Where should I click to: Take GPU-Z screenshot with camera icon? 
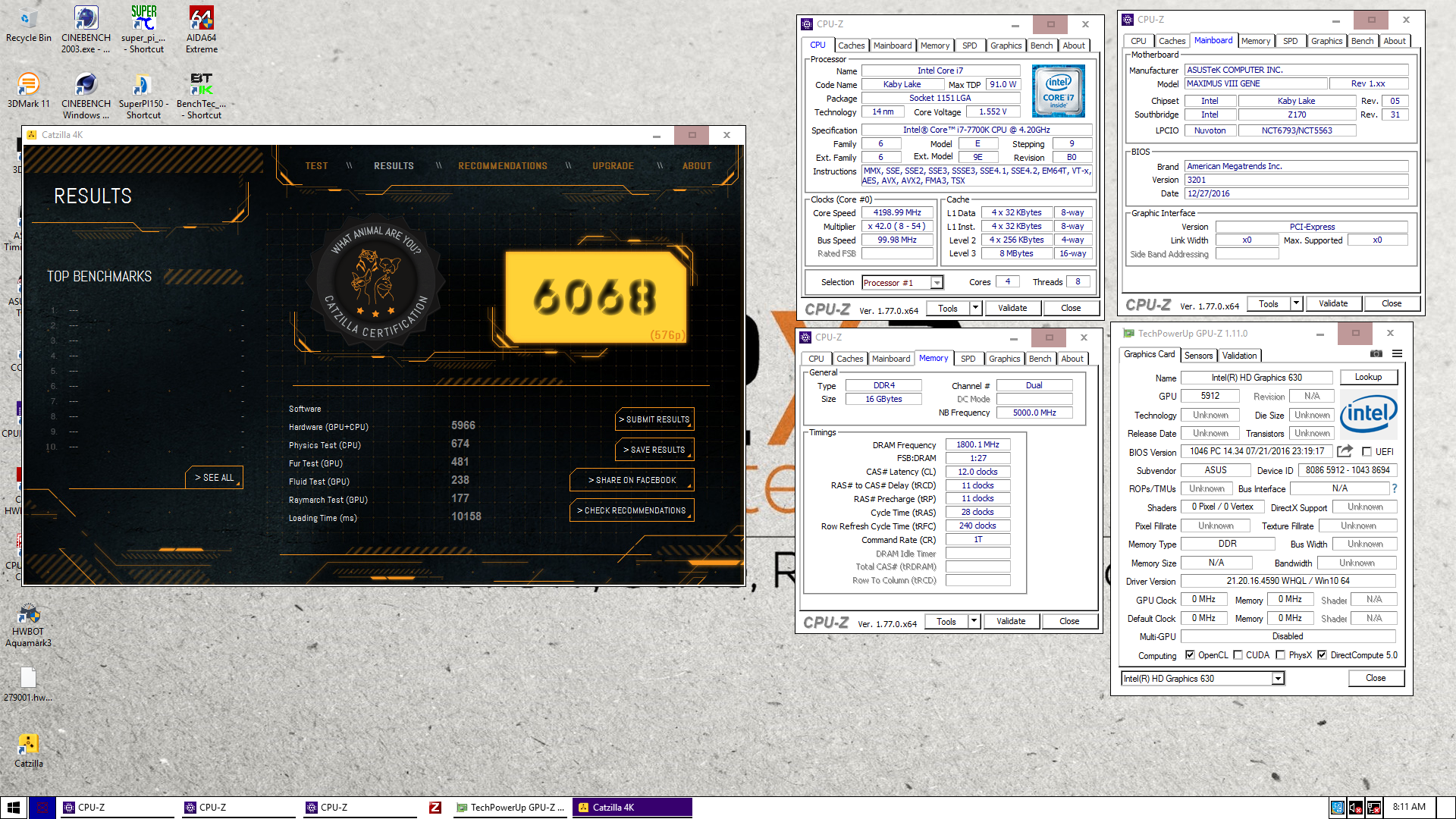coord(1376,353)
